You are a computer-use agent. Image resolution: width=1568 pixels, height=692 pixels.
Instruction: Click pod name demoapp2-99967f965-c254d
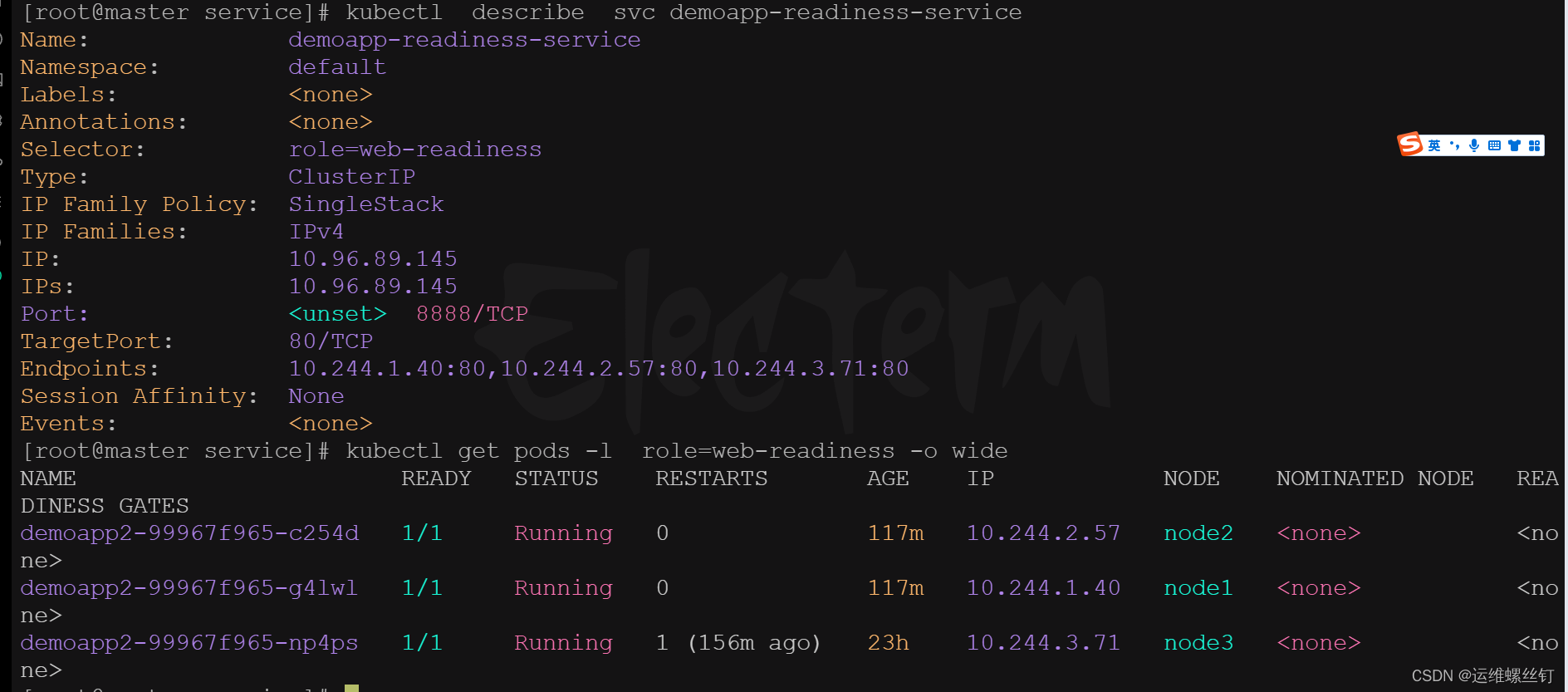pyautogui.click(x=189, y=533)
